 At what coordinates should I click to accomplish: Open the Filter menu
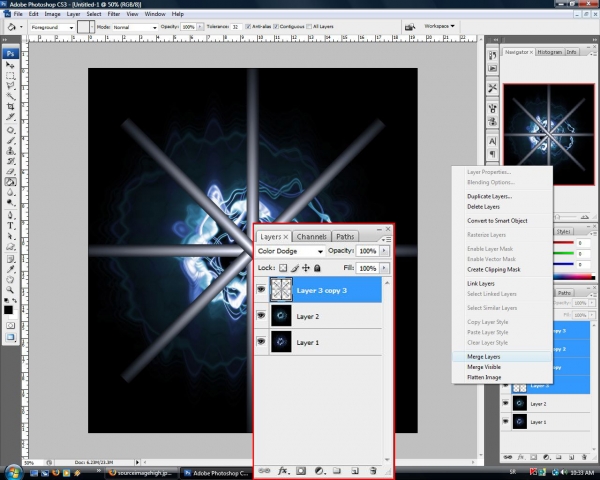click(114, 14)
